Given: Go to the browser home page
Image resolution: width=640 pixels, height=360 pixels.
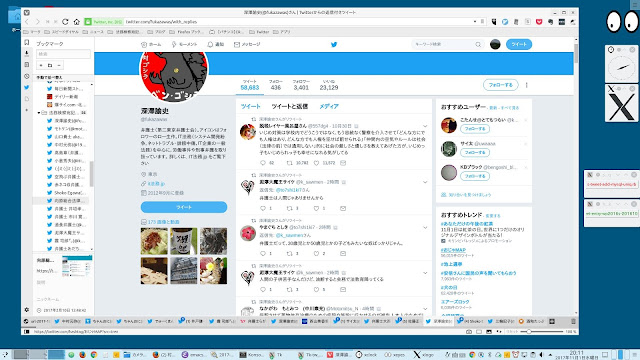Looking at the screenshot, I should (76, 22).
